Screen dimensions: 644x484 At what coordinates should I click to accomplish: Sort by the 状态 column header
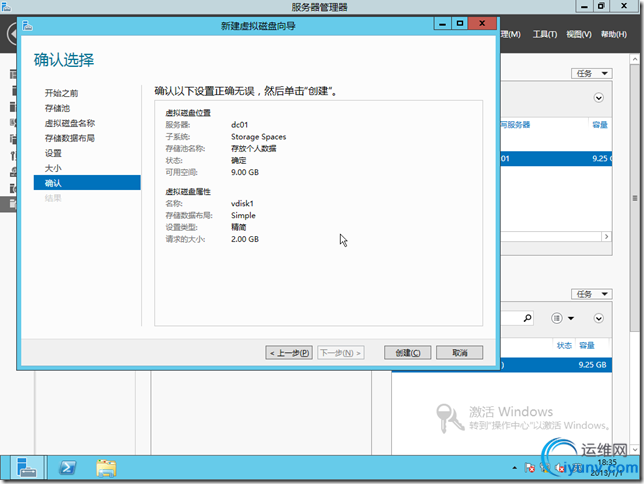click(x=564, y=346)
